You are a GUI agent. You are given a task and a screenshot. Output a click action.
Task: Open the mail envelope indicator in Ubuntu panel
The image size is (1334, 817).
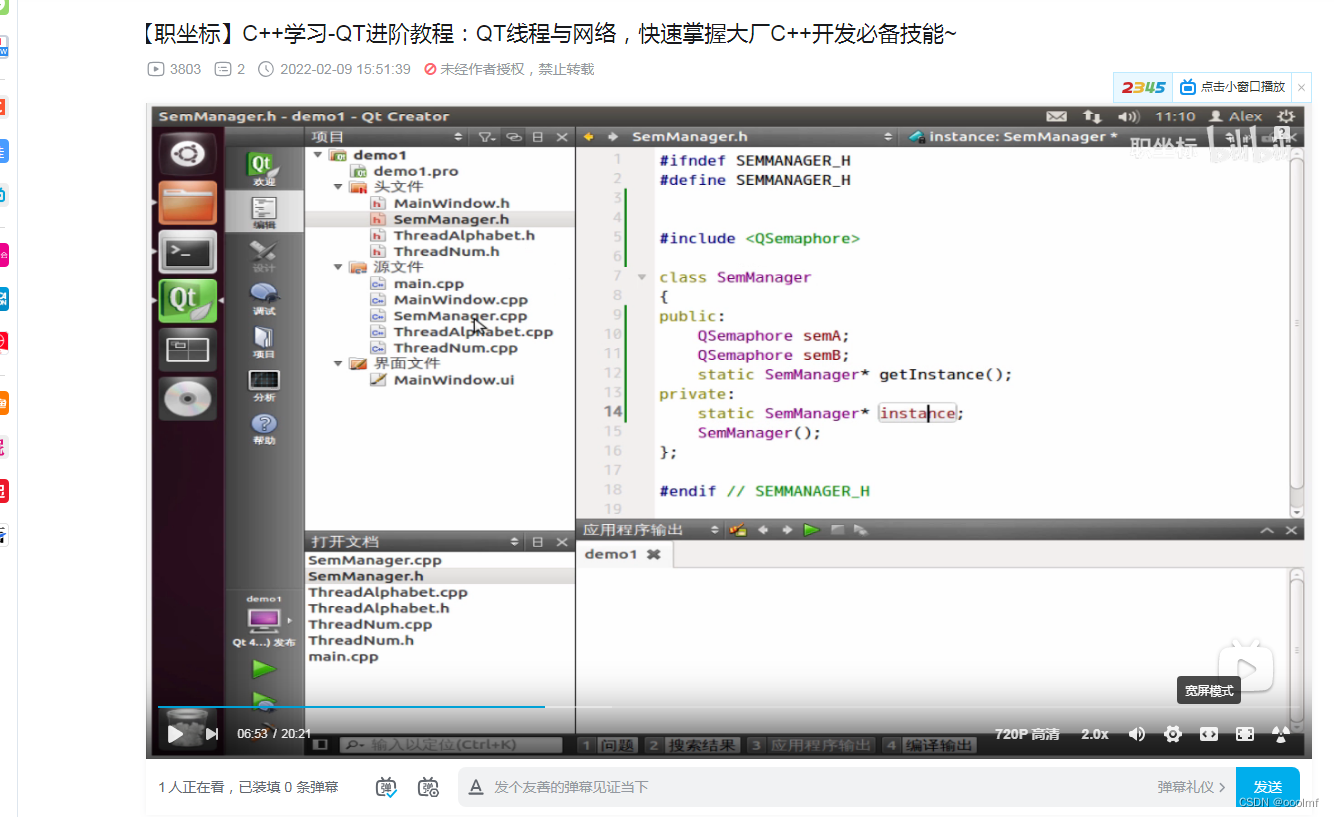[1056, 116]
